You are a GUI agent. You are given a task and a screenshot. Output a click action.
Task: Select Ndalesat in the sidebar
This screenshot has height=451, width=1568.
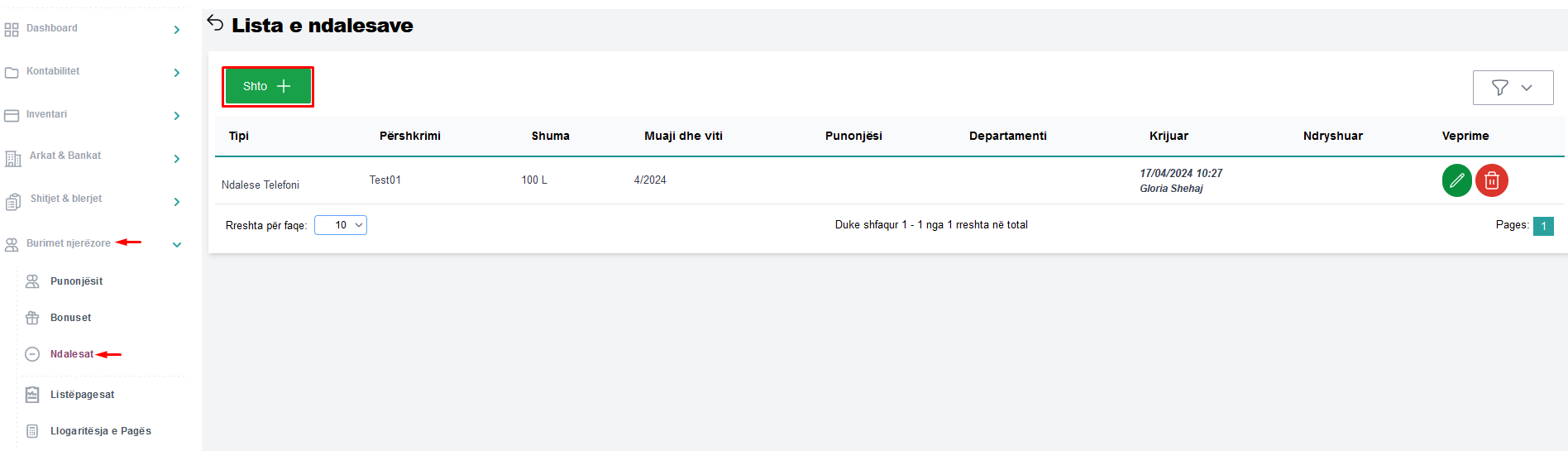click(72, 354)
